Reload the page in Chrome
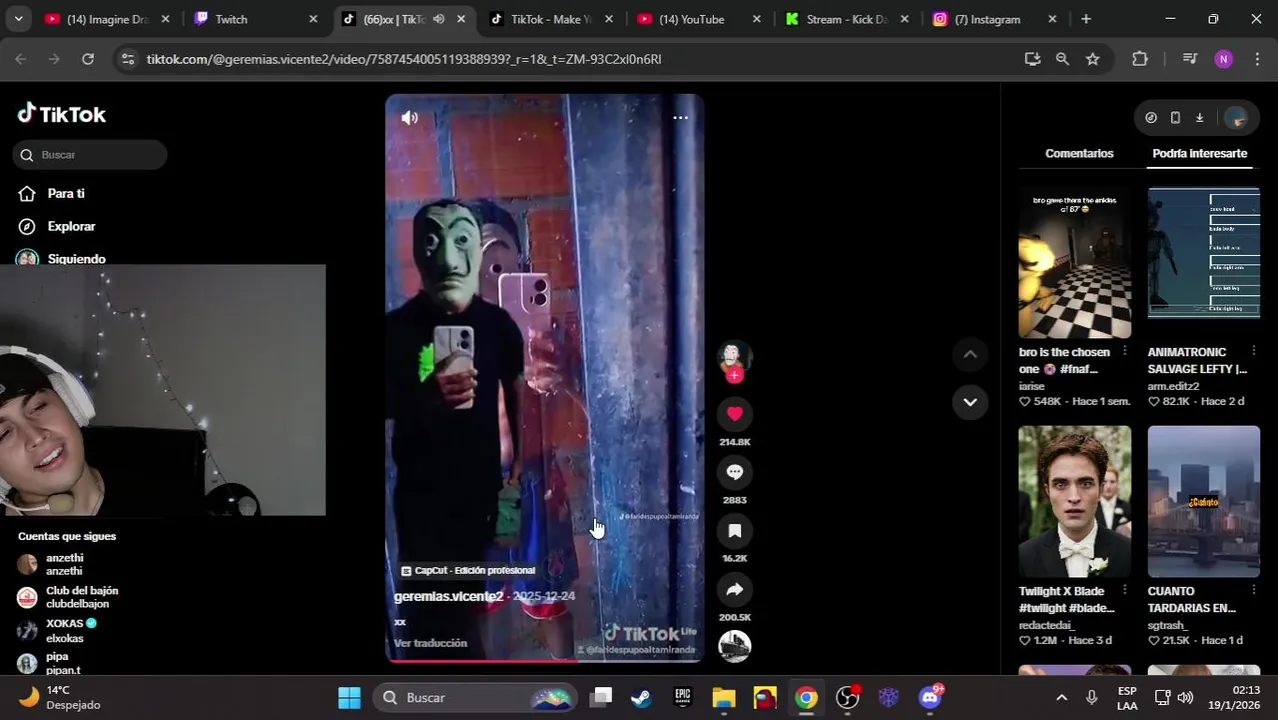This screenshot has width=1278, height=720. point(88,59)
